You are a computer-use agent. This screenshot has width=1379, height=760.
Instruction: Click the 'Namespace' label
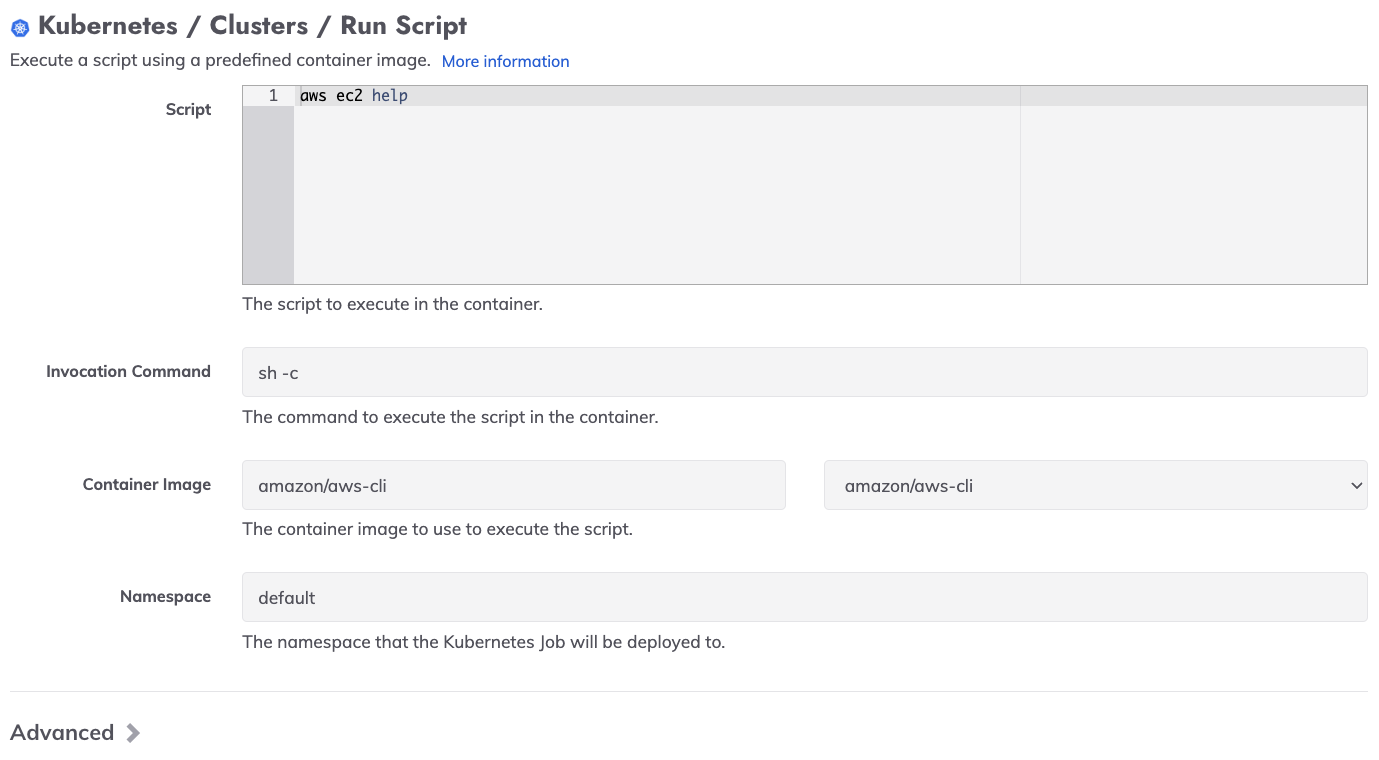click(165, 597)
